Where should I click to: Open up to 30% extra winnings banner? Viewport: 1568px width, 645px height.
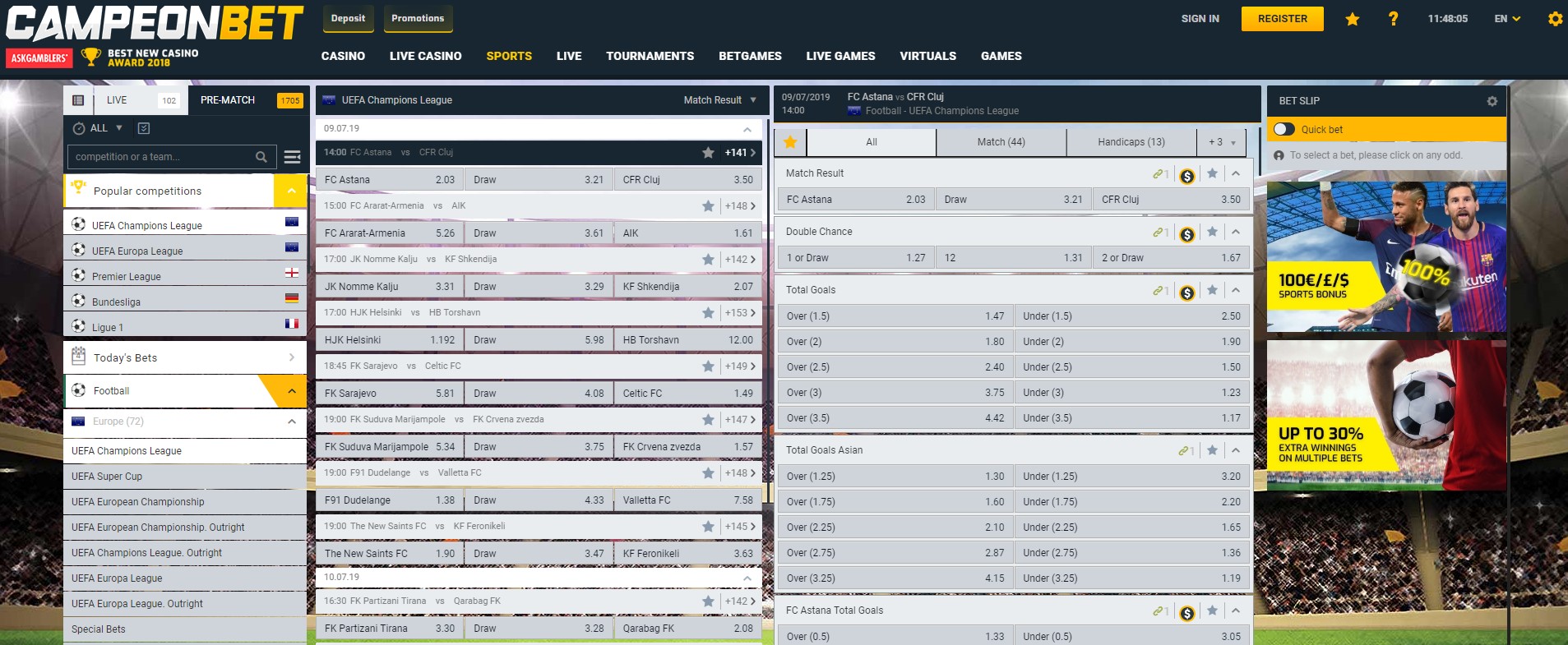(x=1386, y=416)
